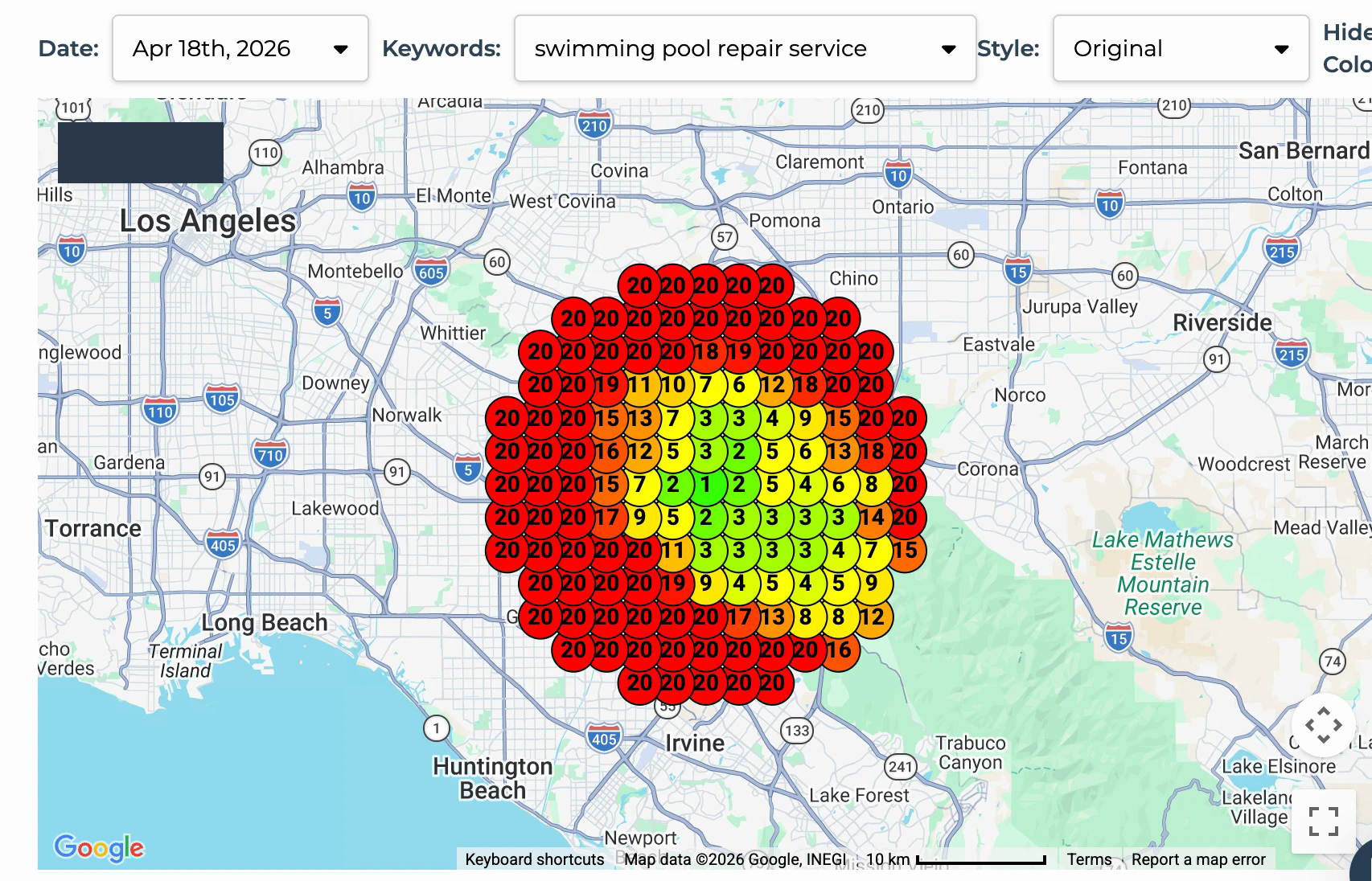This screenshot has height=881, width=1372.
Task: Toggle the map fullscreen view icon
Action: click(x=1323, y=822)
